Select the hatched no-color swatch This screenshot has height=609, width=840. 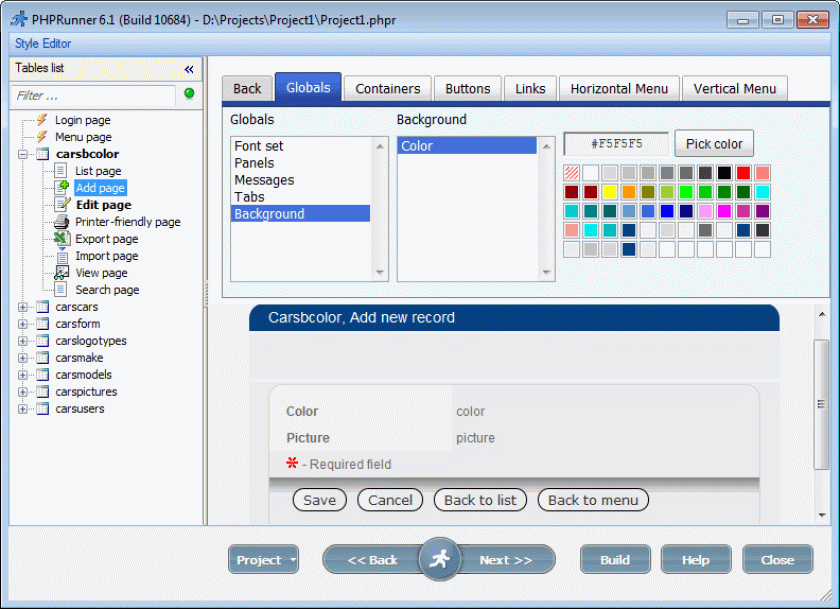(x=572, y=172)
